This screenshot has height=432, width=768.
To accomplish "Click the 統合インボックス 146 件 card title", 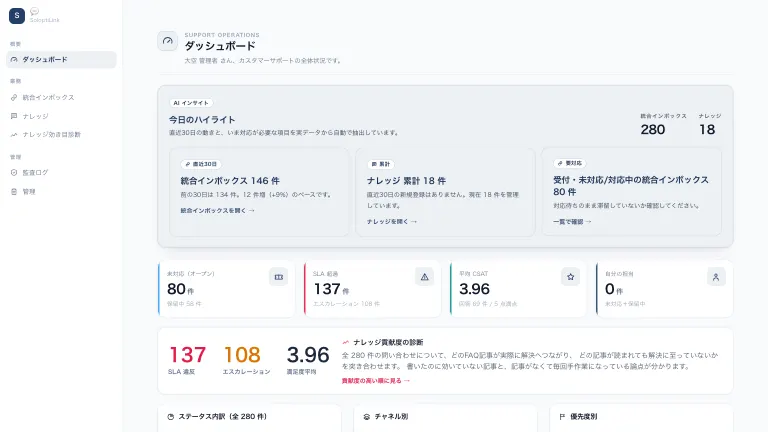I will tap(230, 181).
